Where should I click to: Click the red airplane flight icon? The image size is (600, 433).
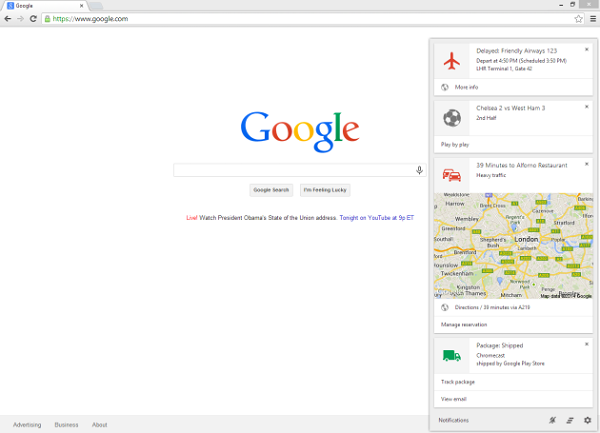click(x=452, y=61)
